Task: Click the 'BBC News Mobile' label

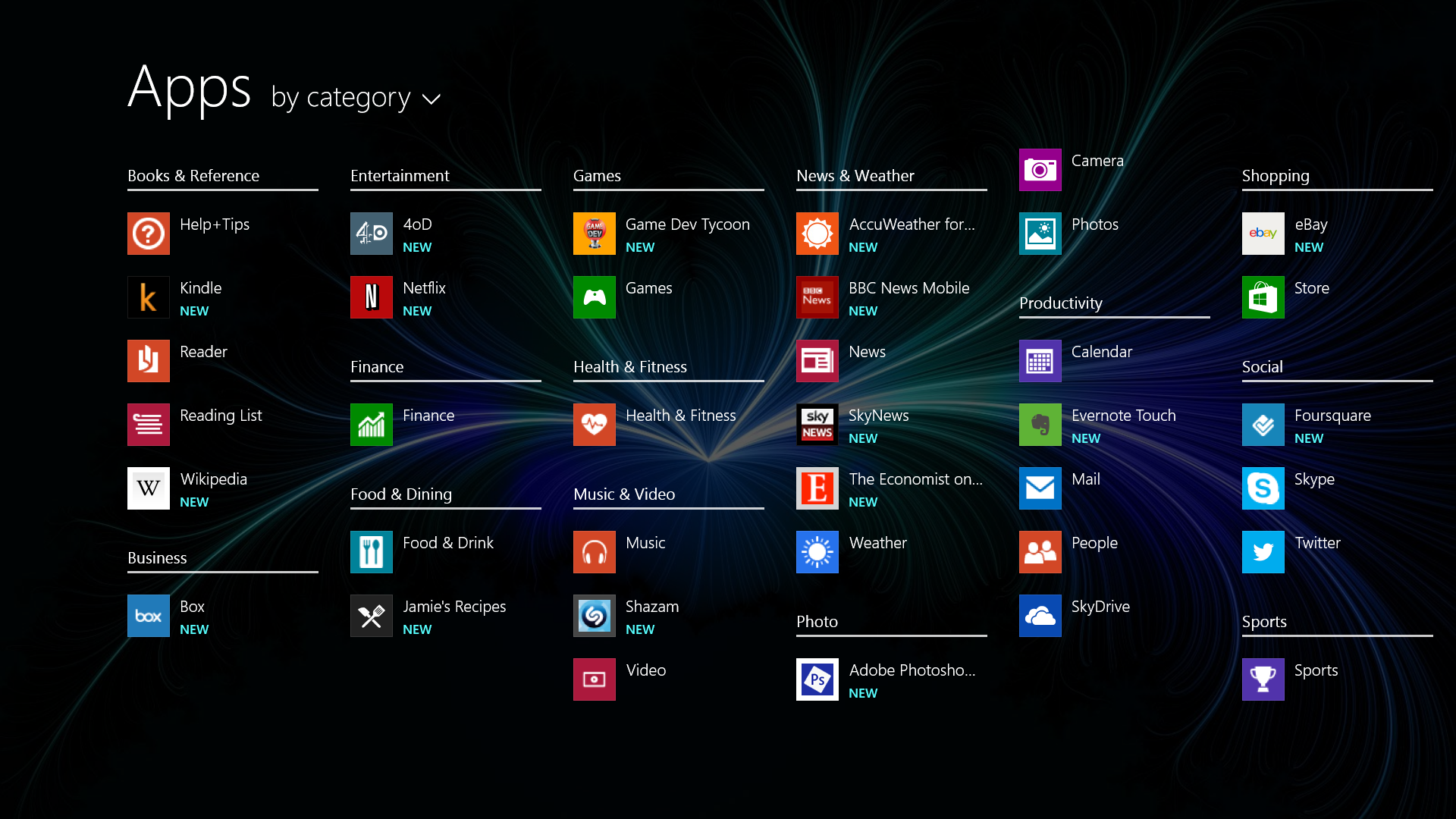Action: pyautogui.click(x=908, y=288)
